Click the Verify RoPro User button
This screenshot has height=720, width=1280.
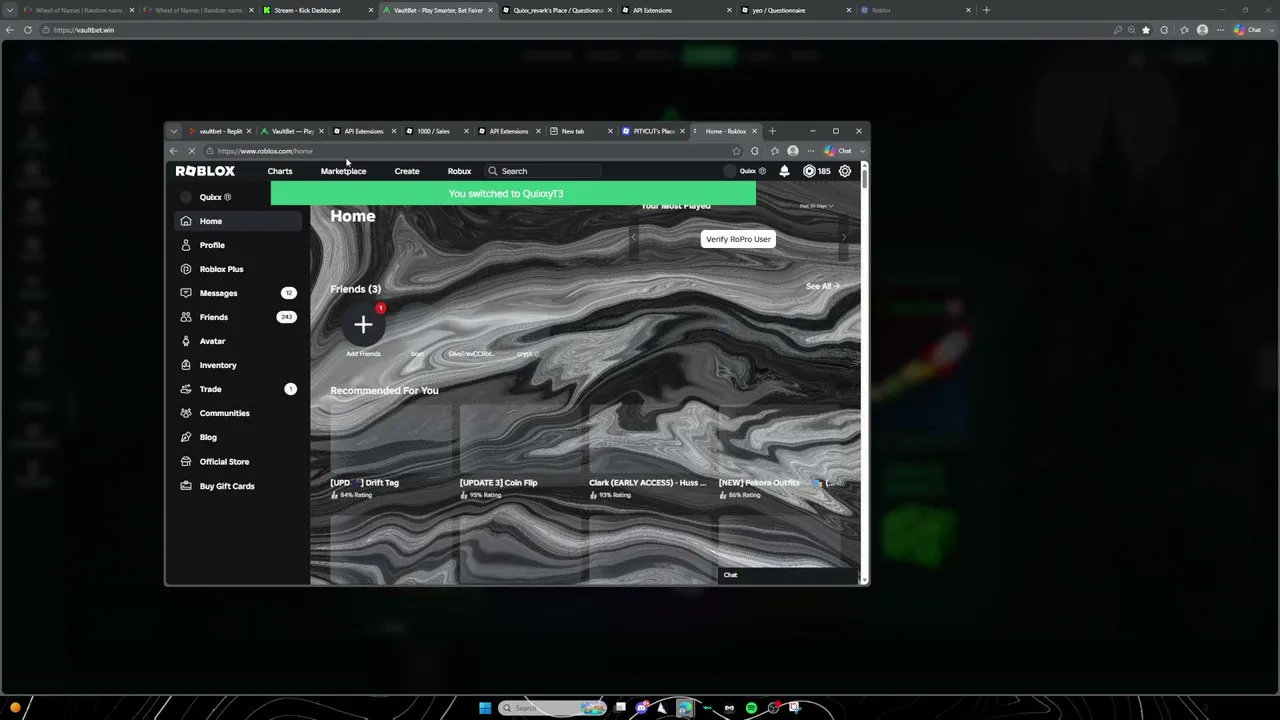tap(738, 239)
